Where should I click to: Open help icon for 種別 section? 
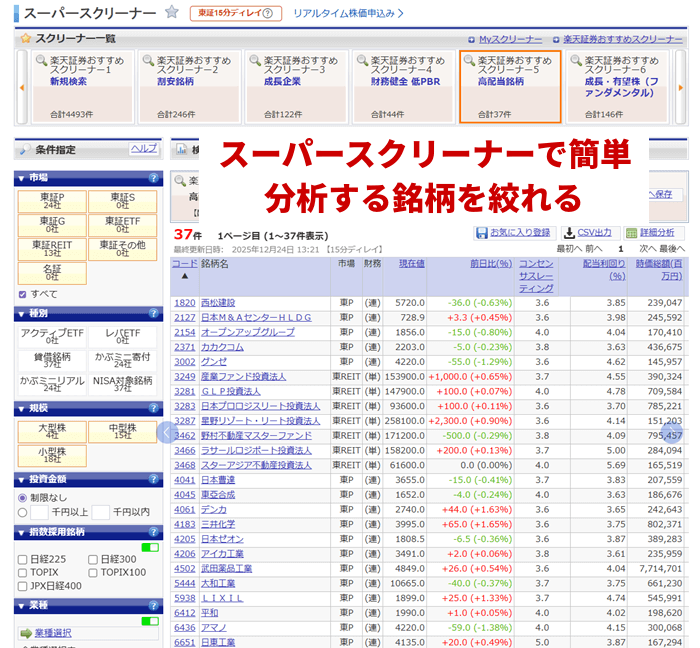coord(153,313)
